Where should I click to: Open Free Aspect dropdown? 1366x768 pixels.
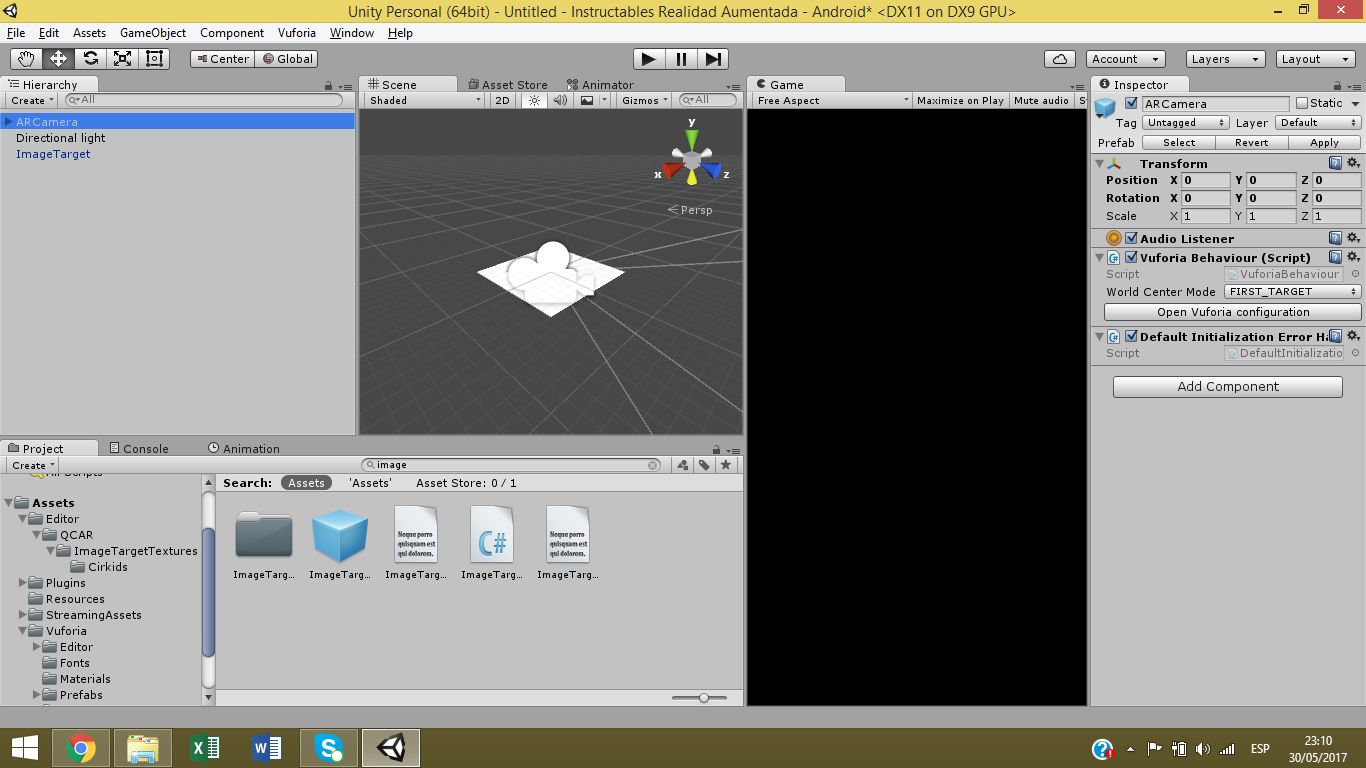click(x=832, y=100)
